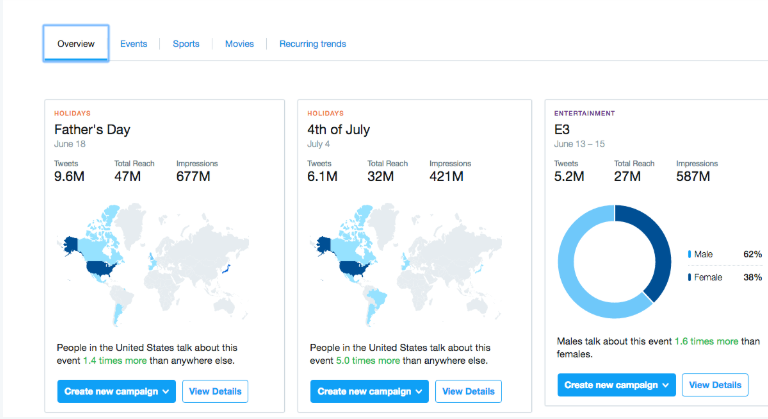This screenshot has width=768, height=419.
Task: Switch to the Overview tab
Action: tap(76, 44)
